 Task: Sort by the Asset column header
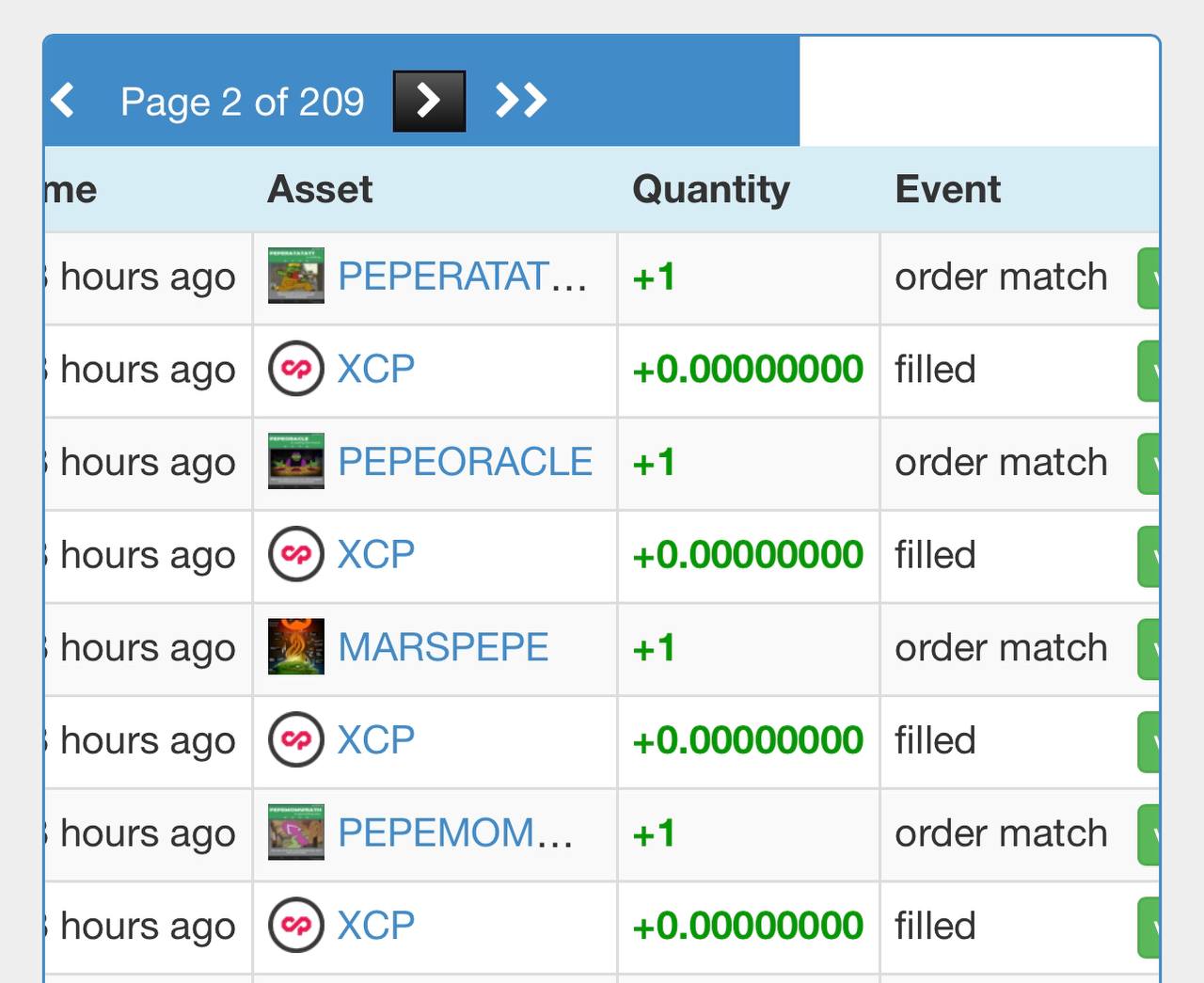click(x=320, y=189)
